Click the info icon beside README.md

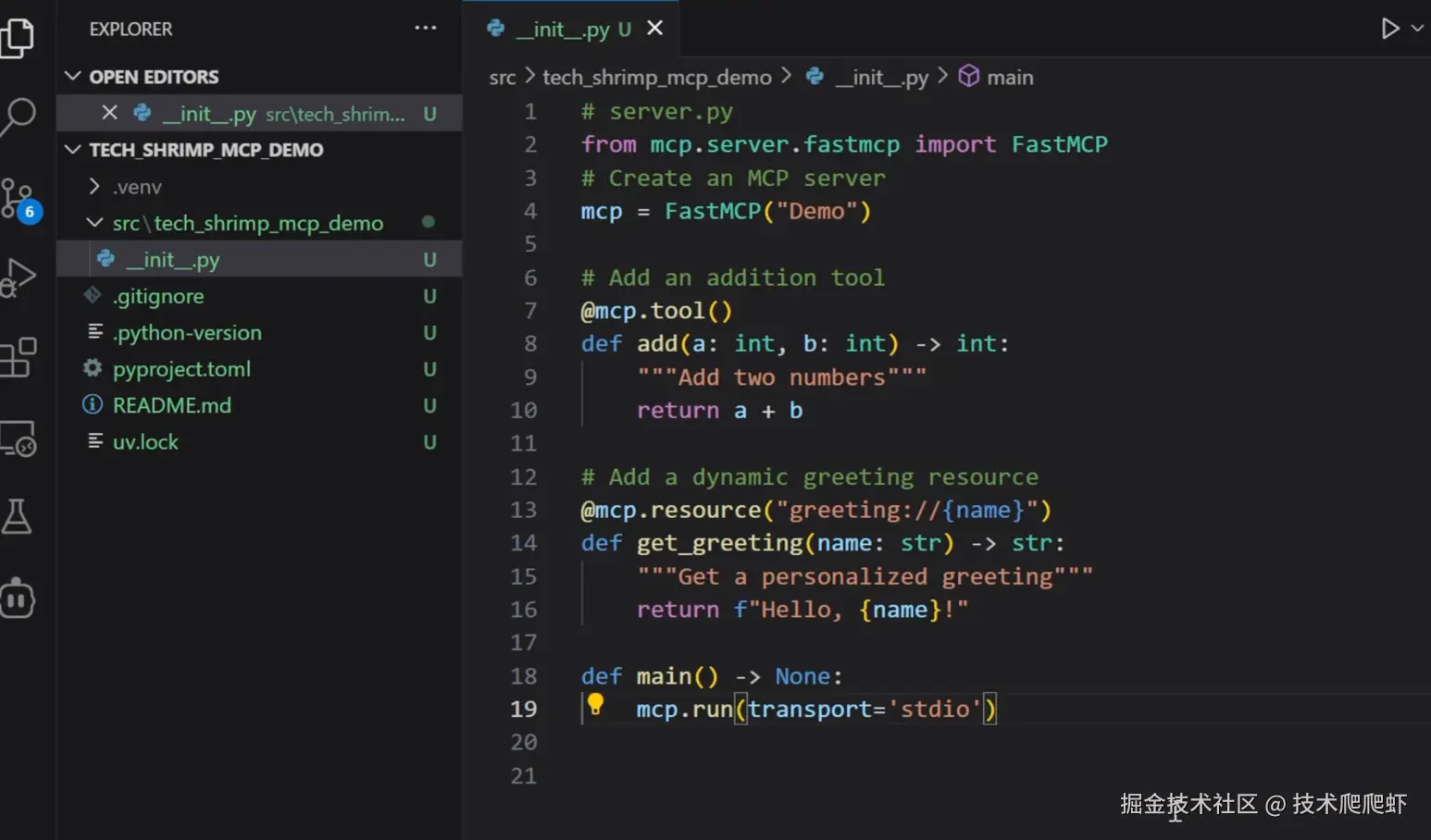(x=93, y=405)
